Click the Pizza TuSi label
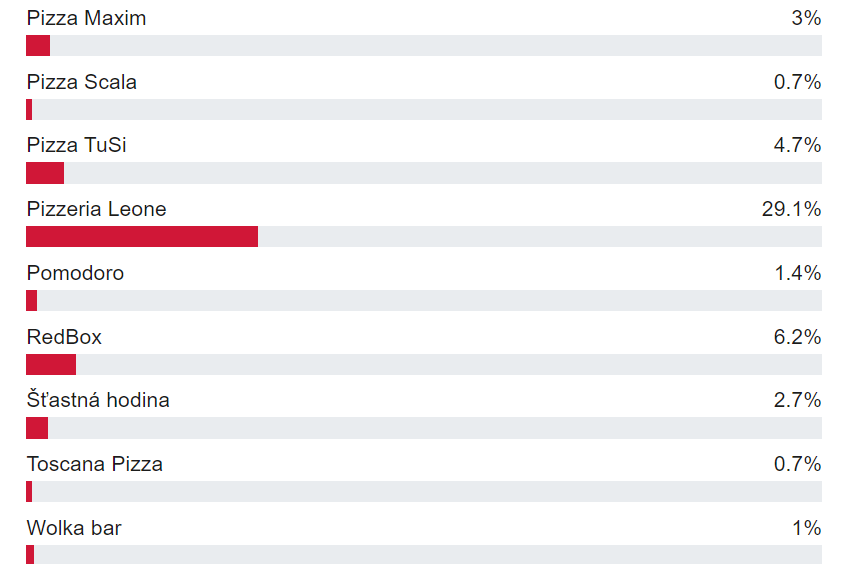The width and height of the screenshot is (850, 564). pos(76,146)
